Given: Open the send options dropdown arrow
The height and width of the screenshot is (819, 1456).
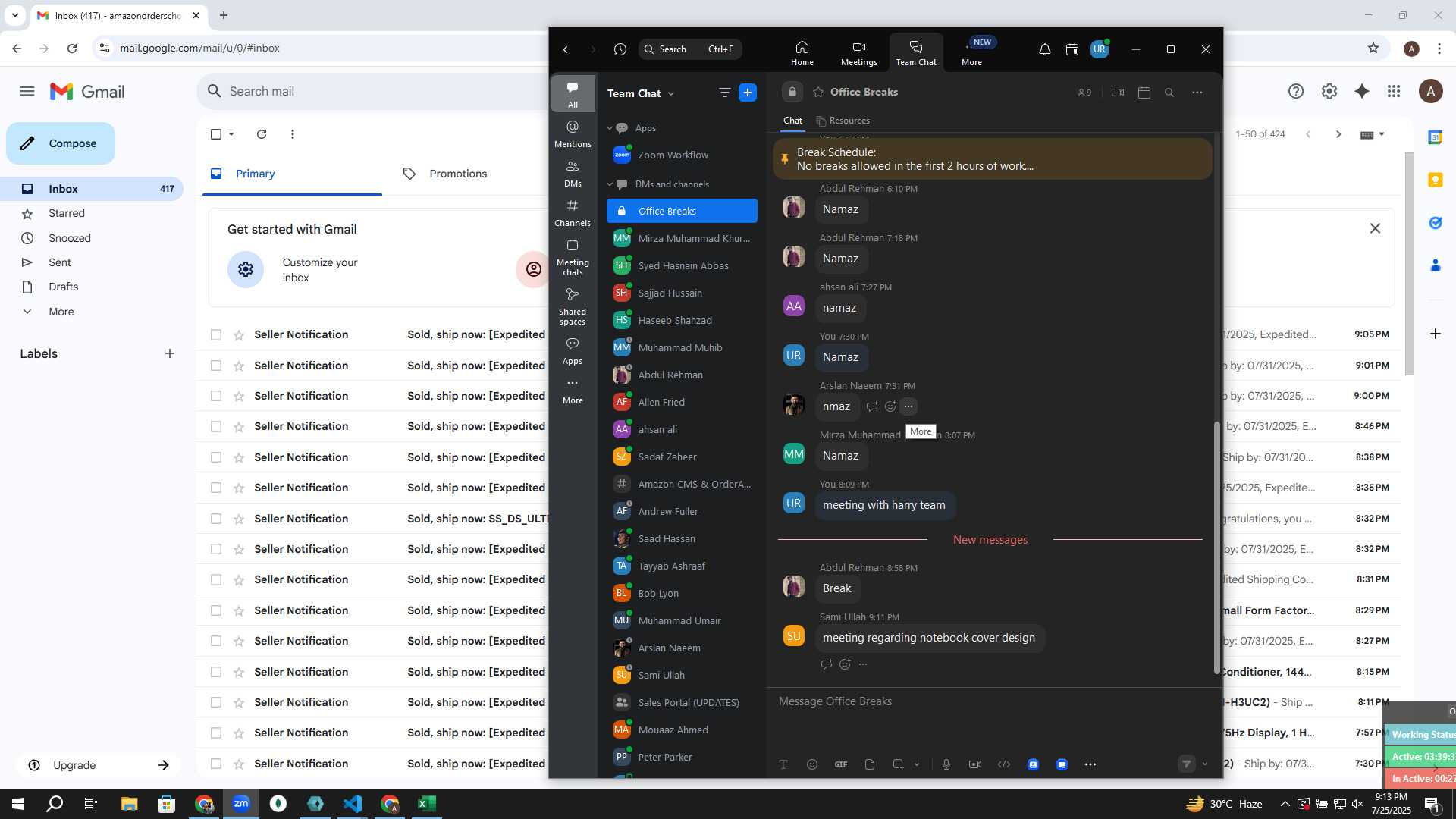Looking at the screenshot, I should tap(1205, 764).
